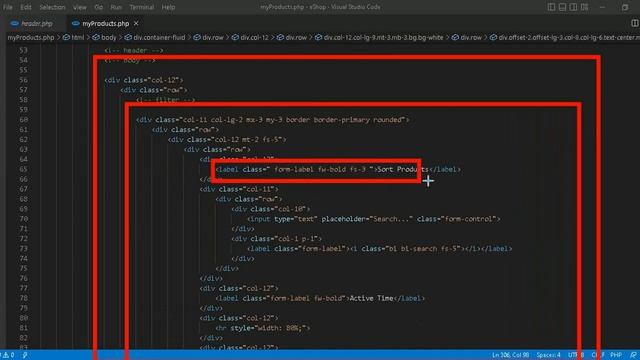Split the editor to the right
640x360 pixels.
(635, 23)
